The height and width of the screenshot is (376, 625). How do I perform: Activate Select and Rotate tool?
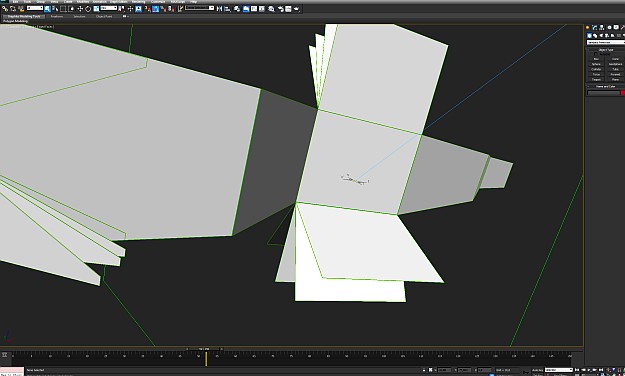88,9
